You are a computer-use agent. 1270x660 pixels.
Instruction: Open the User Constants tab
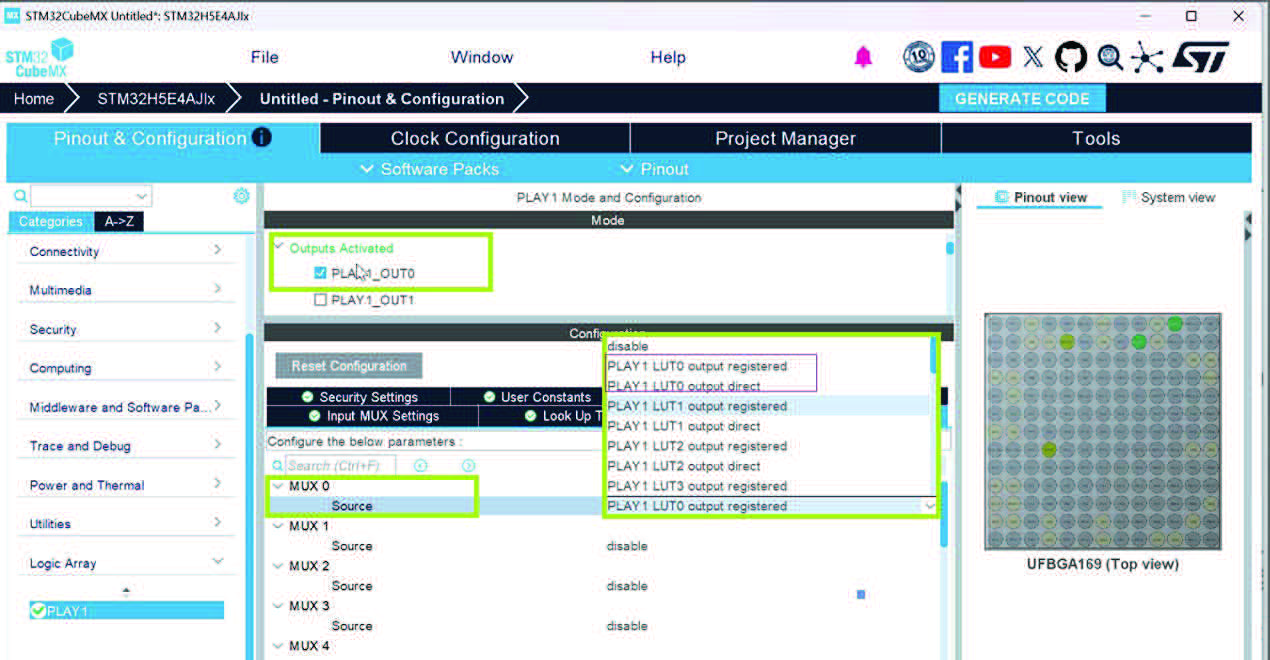click(536, 397)
